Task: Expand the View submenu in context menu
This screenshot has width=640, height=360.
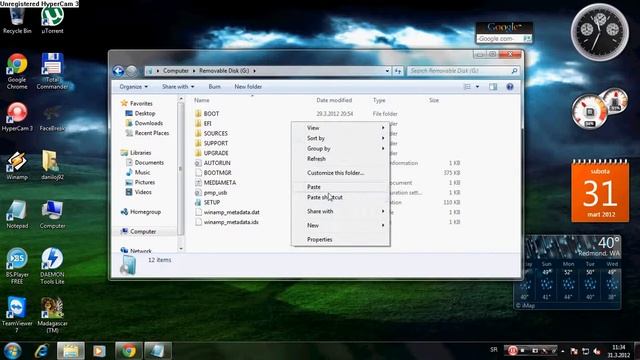Action: tap(340, 128)
